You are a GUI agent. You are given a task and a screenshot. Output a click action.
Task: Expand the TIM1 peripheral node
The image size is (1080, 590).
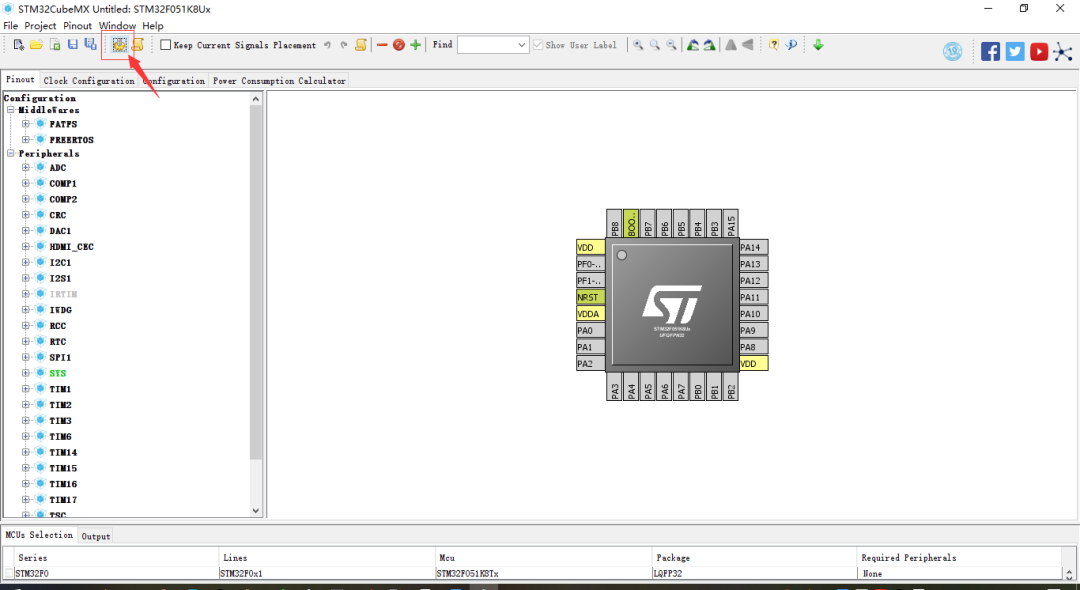(x=25, y=389)
